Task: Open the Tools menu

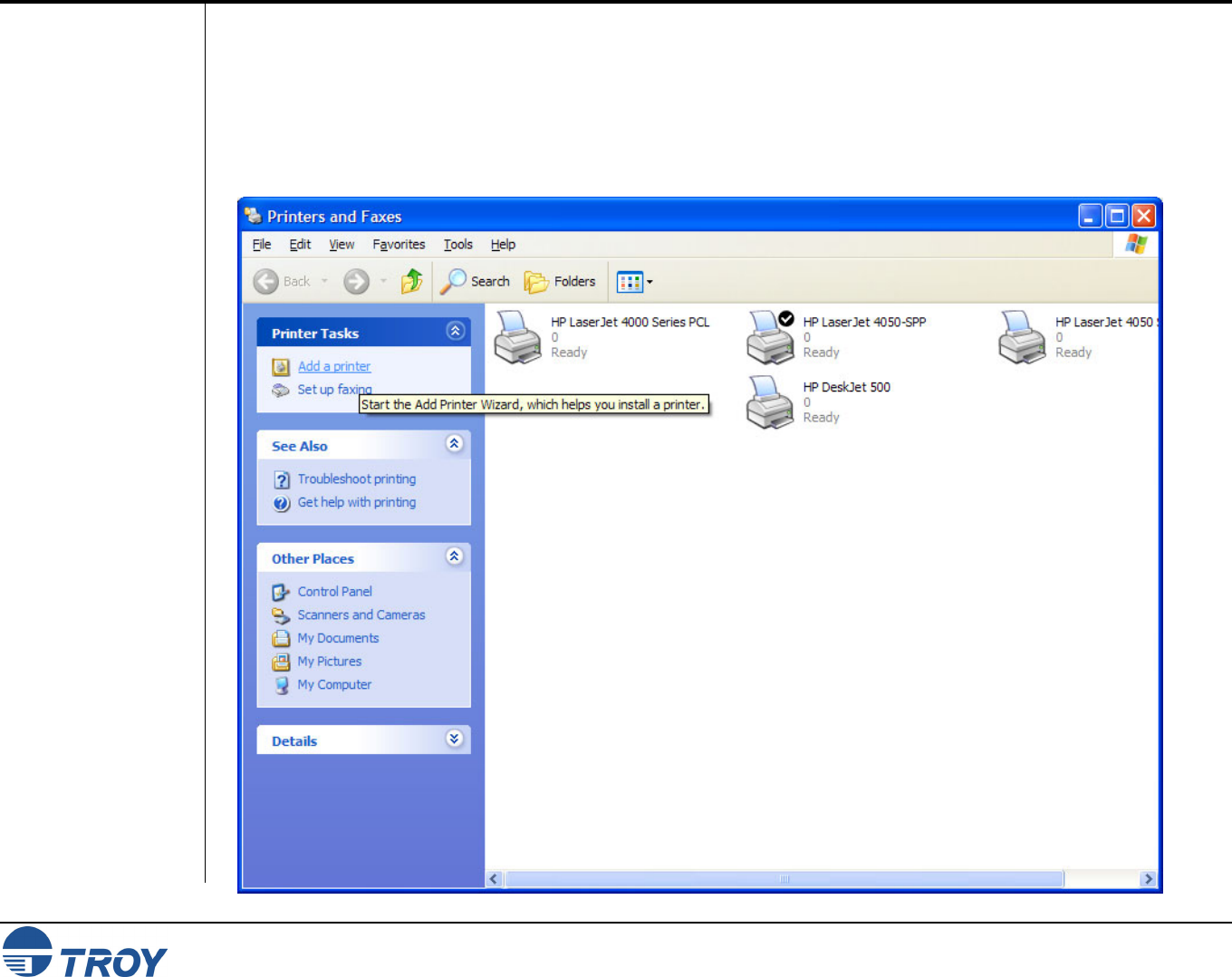Action: [458, 245]
